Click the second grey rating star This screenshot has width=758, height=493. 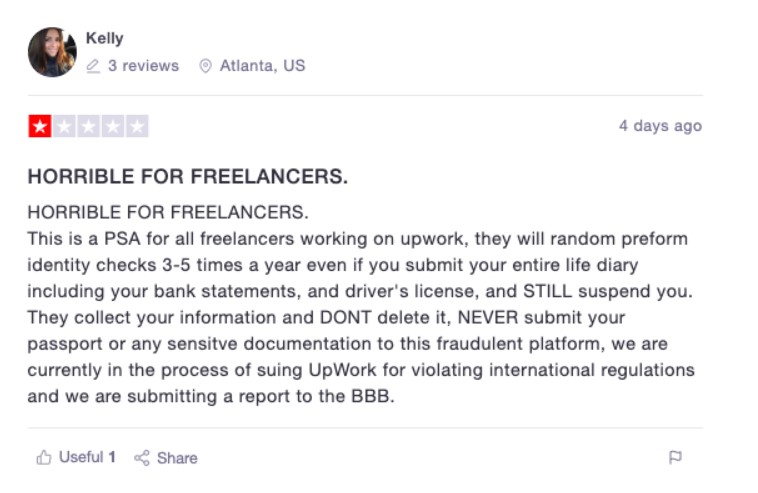pos(64,126)
